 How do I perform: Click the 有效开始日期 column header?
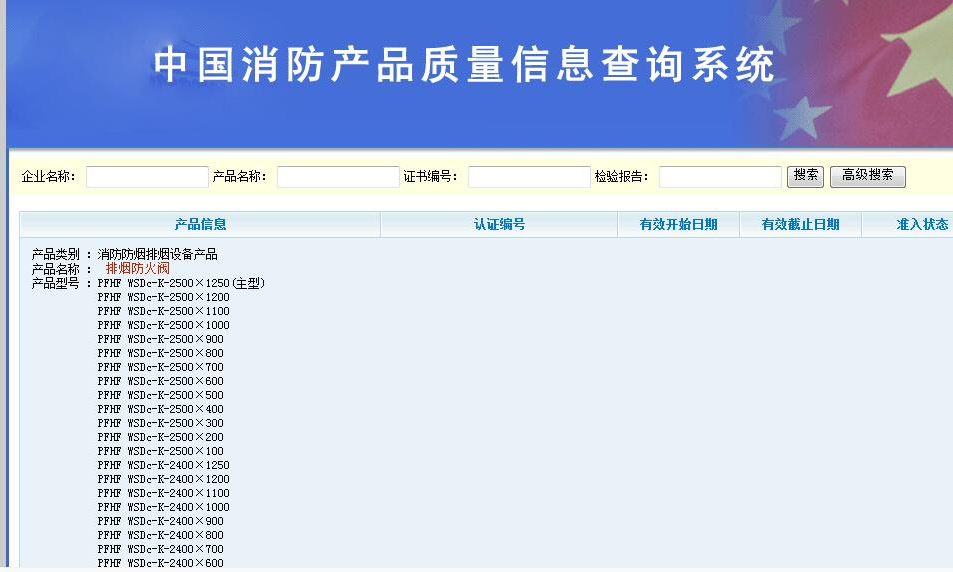(678, 225)
